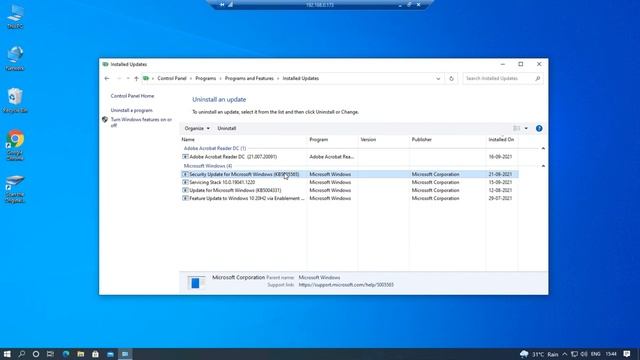Click the 21-09-2021 installed date cell
640x360 pixels.
tap(500, 174)
